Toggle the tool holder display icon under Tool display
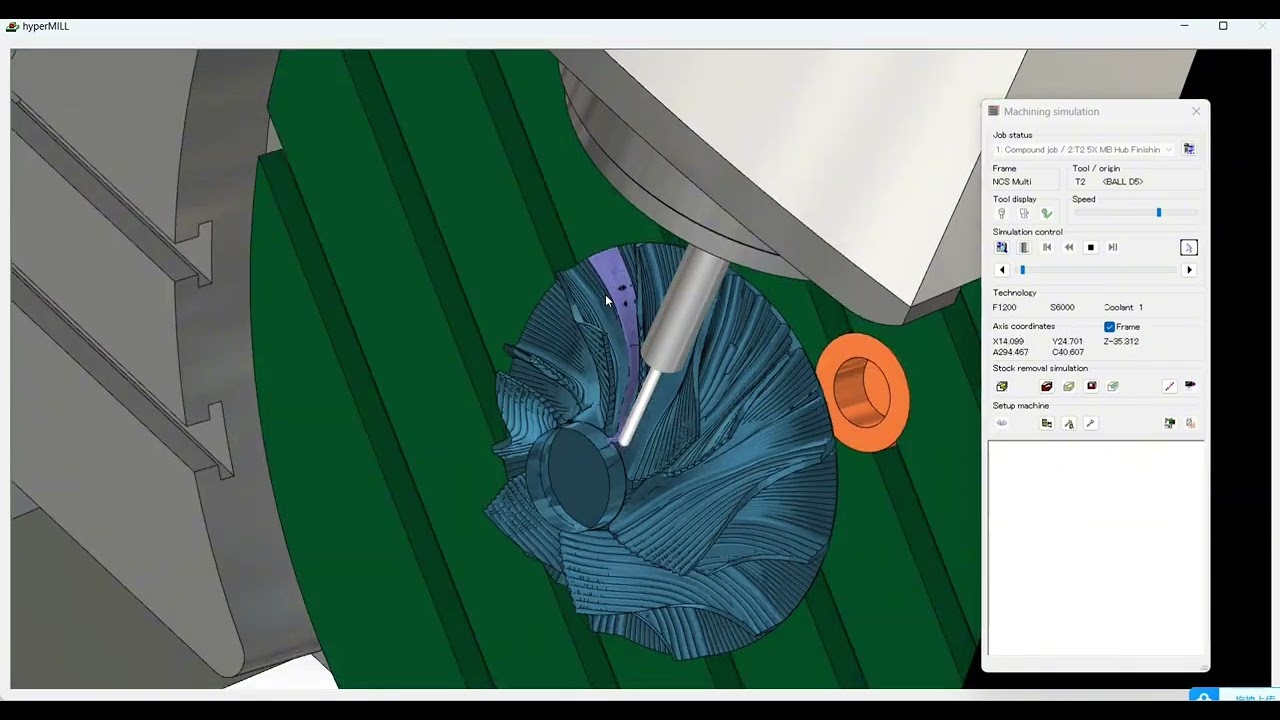This screenshot has height=720, width=1280. (1024, 213)
